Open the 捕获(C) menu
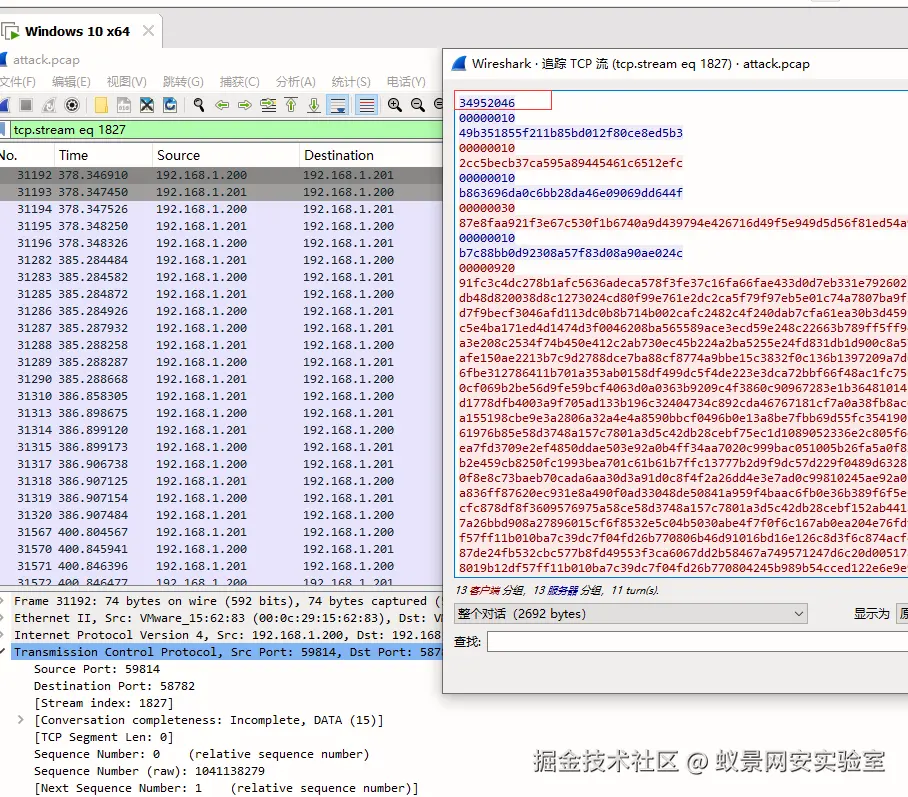The width and height of the screenshot is (908, 797). 239,82
